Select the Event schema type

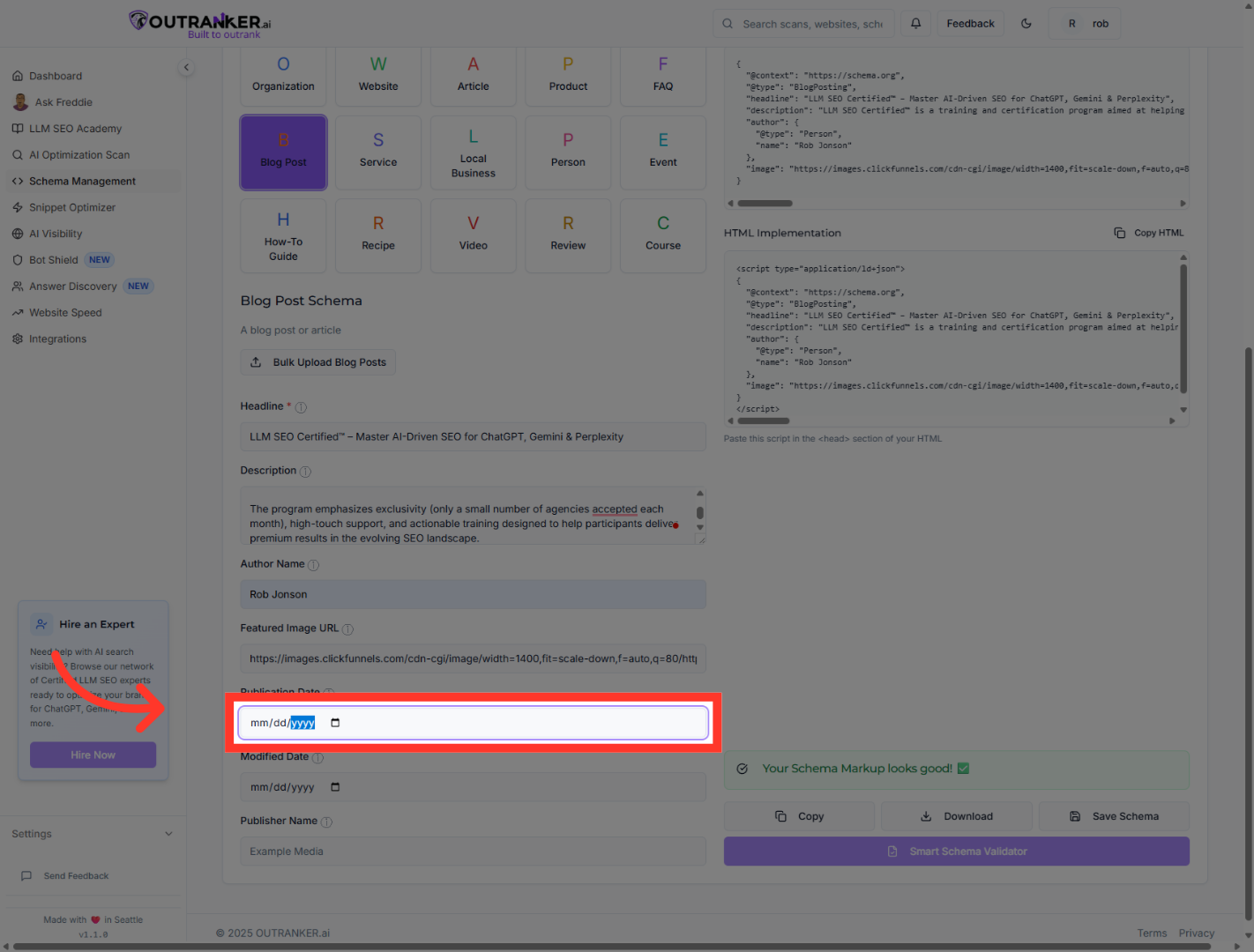click(663, 152)
